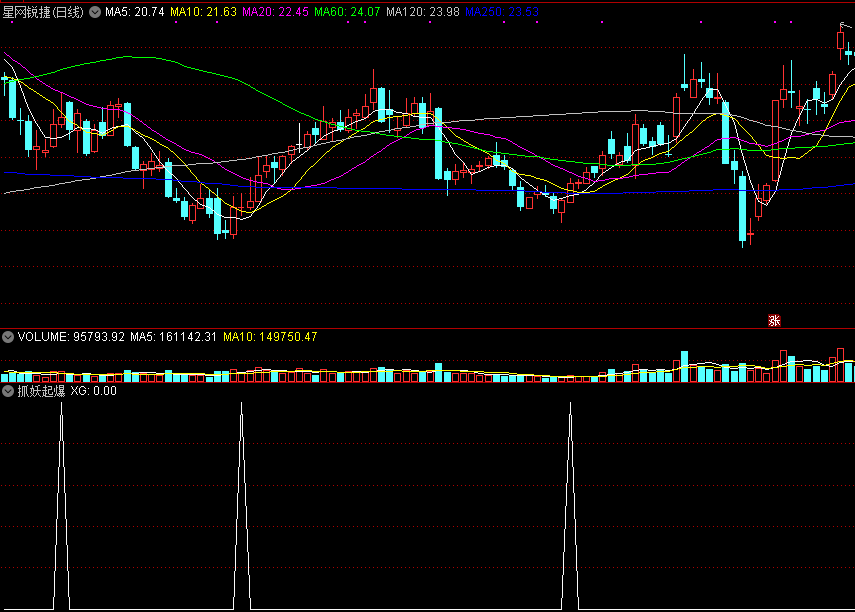Click the green MA60: 24.07 label
The image size is (855, 612).
coord(347,12)
